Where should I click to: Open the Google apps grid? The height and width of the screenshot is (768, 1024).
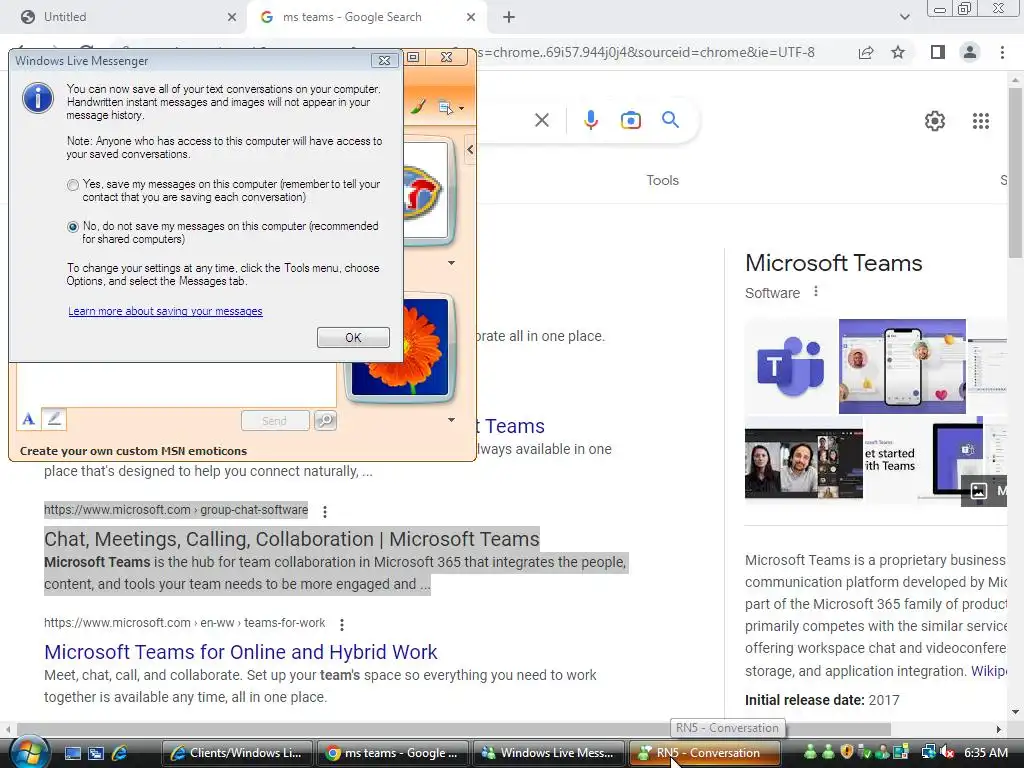point(981,121)
